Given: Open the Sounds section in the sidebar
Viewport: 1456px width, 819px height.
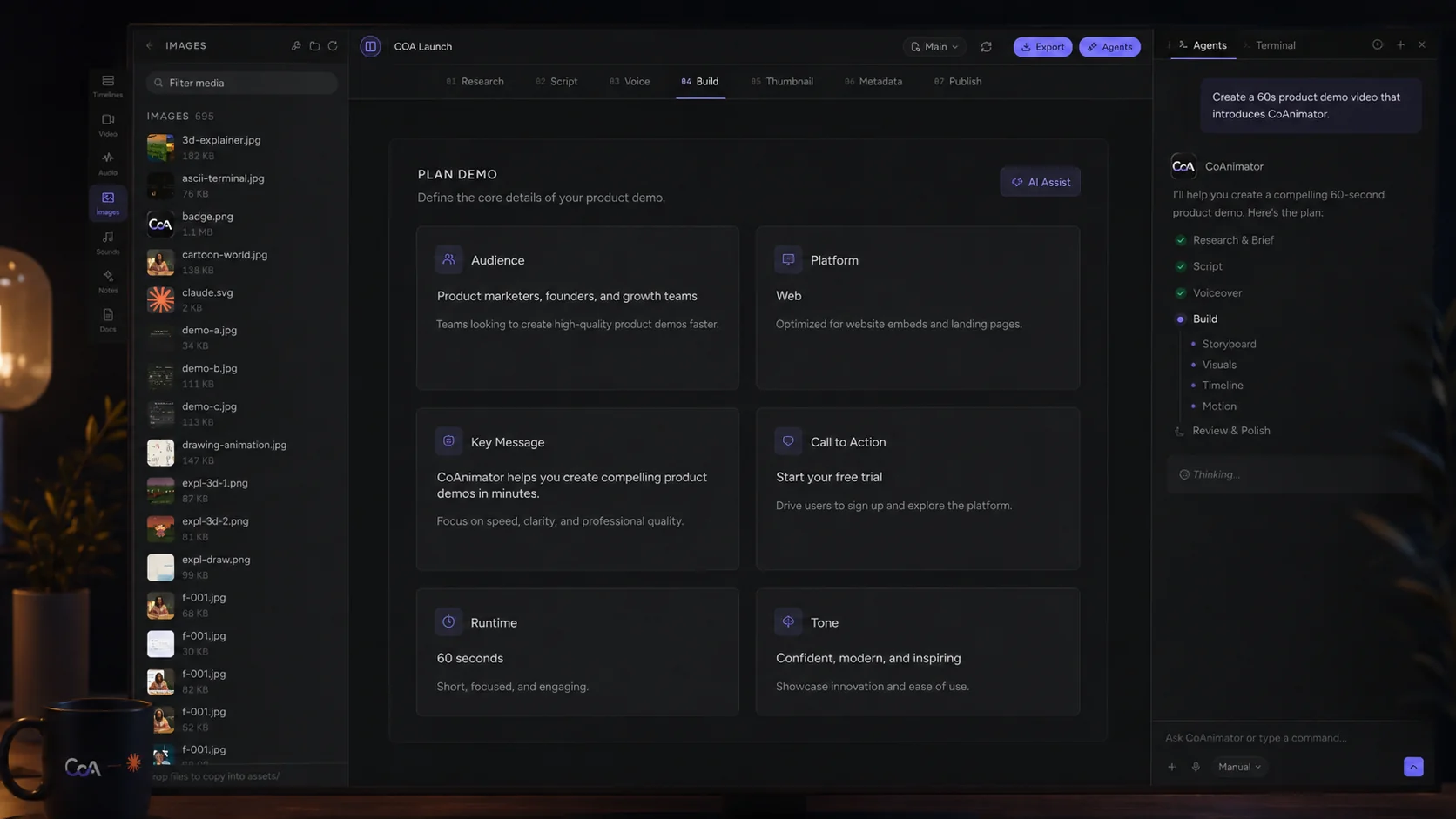Looking at the screenshot, I should coord(108,242).
